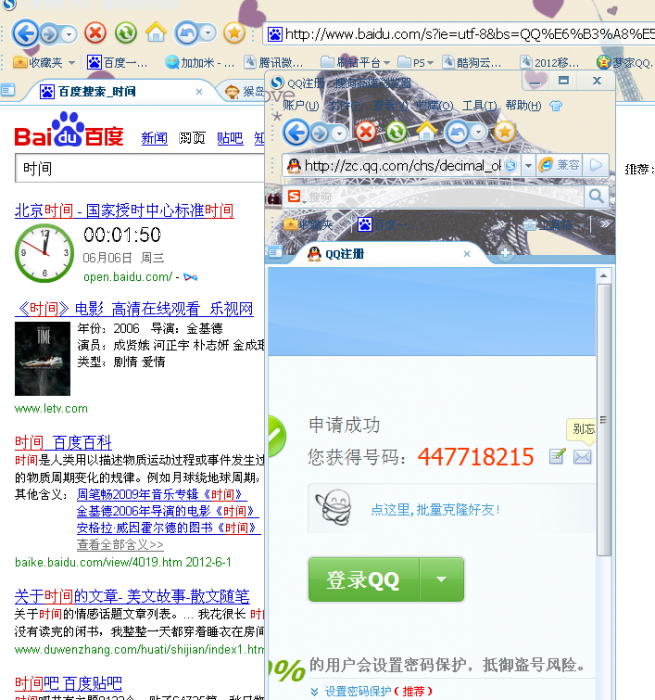Open the address bar dropdown arrow in QQ注册 window
This screenshot has width=655, height=700.
pyautogui.click(x=528, y=166)
